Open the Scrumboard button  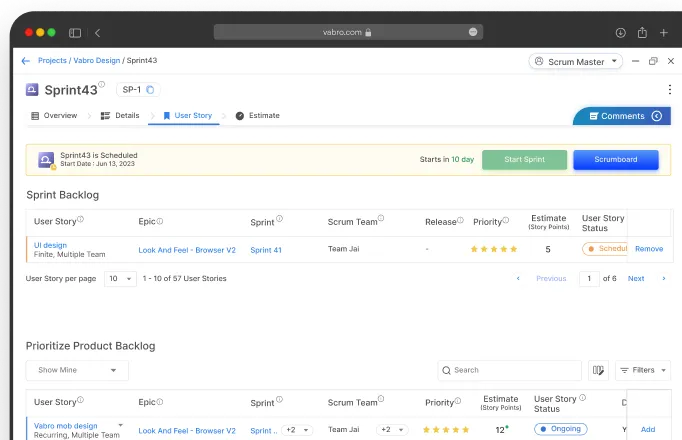615,160
